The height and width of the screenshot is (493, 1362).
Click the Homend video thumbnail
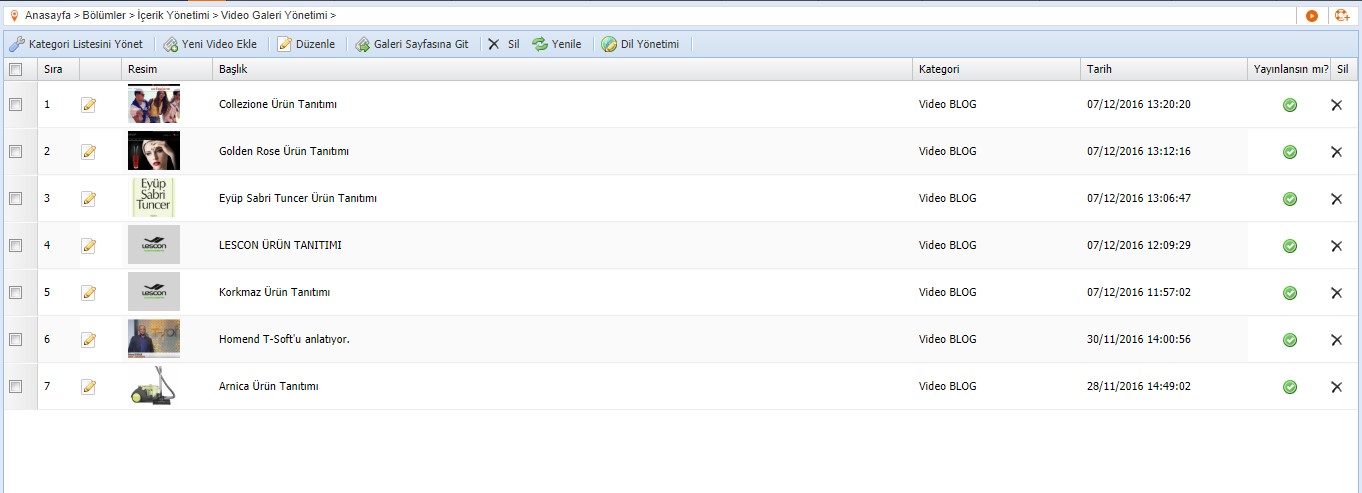154,339
